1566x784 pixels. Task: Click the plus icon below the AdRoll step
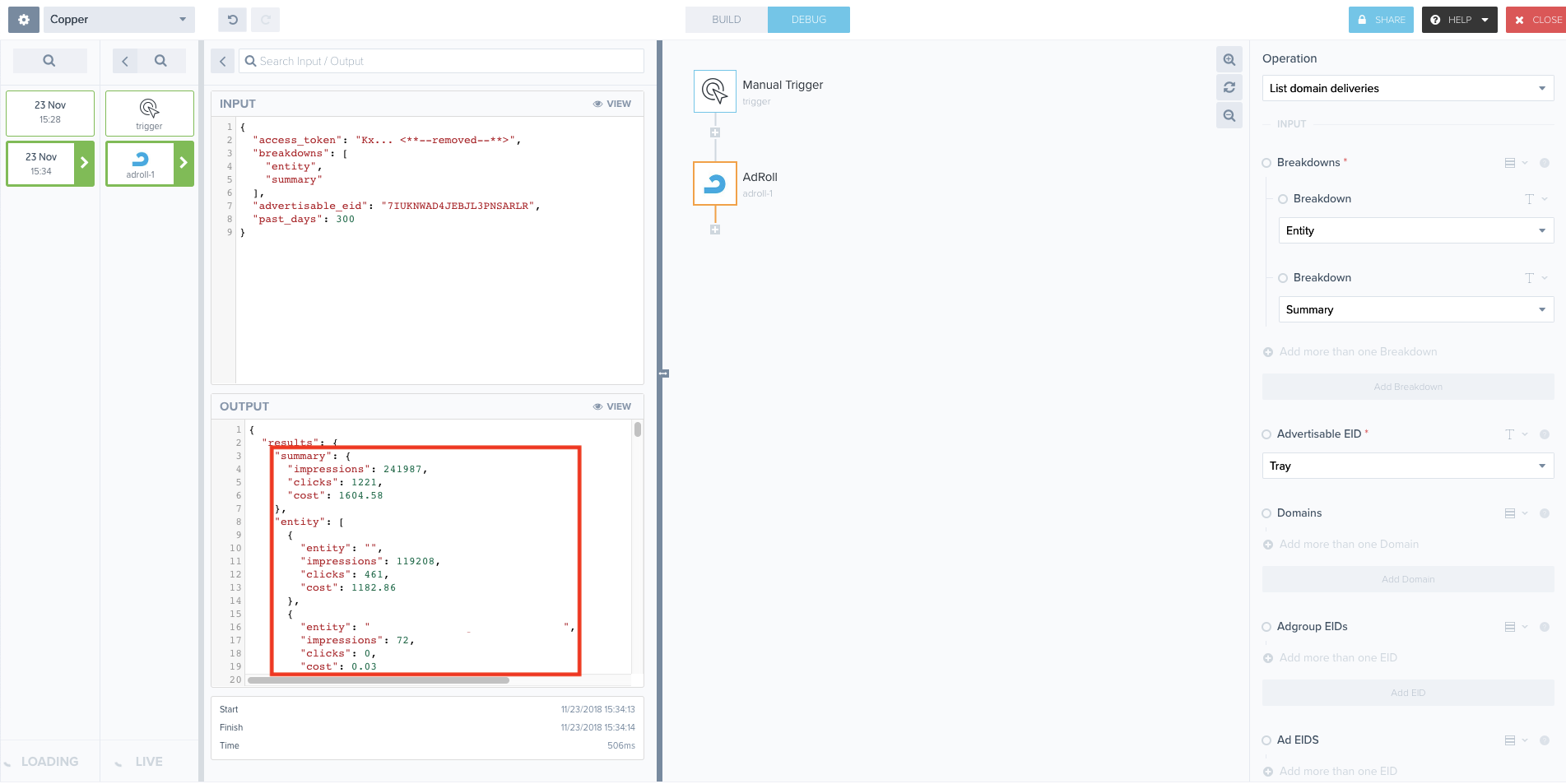click(714, 230)
